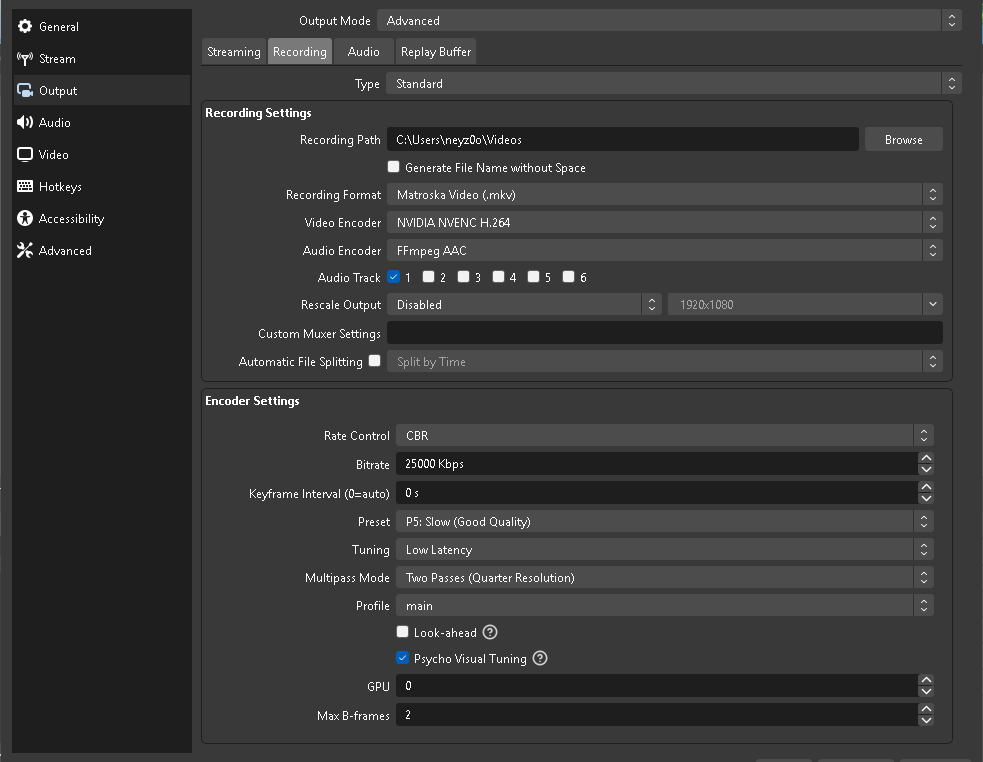Open the Preset P5 Slow dropdown
This screenshot has height=762, width=983.
(665, 521)
